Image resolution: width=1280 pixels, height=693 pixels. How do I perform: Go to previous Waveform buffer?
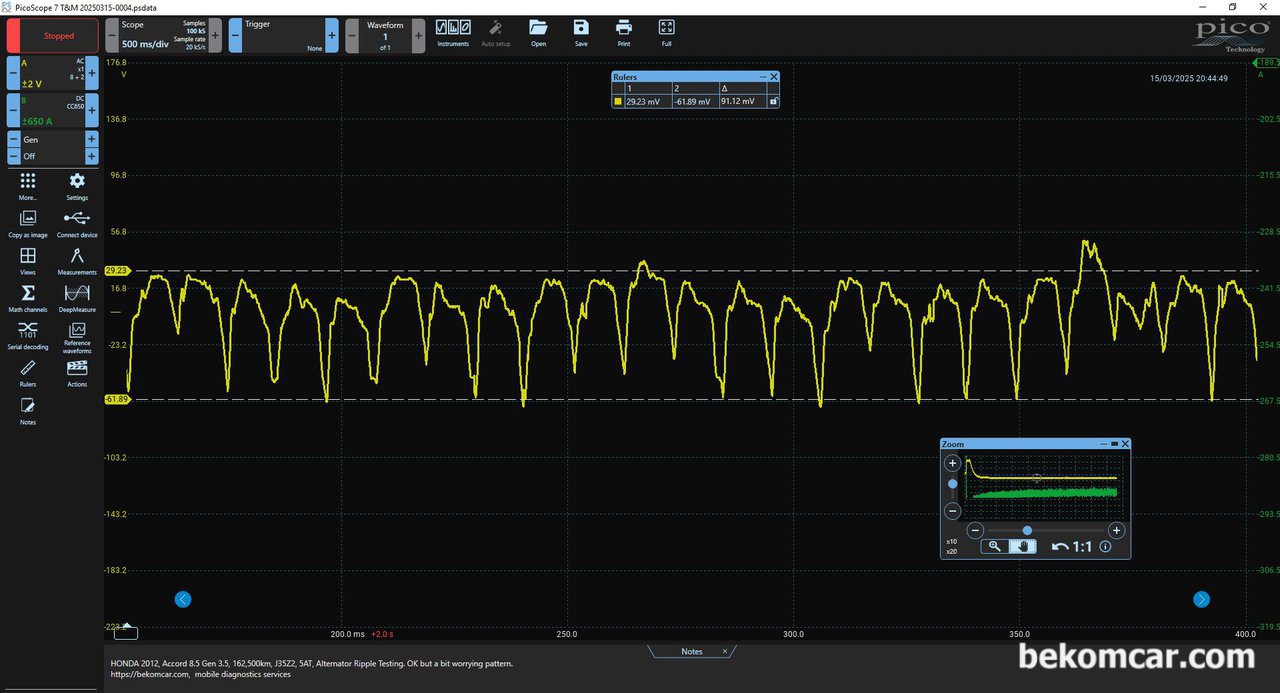coord(352,35)
